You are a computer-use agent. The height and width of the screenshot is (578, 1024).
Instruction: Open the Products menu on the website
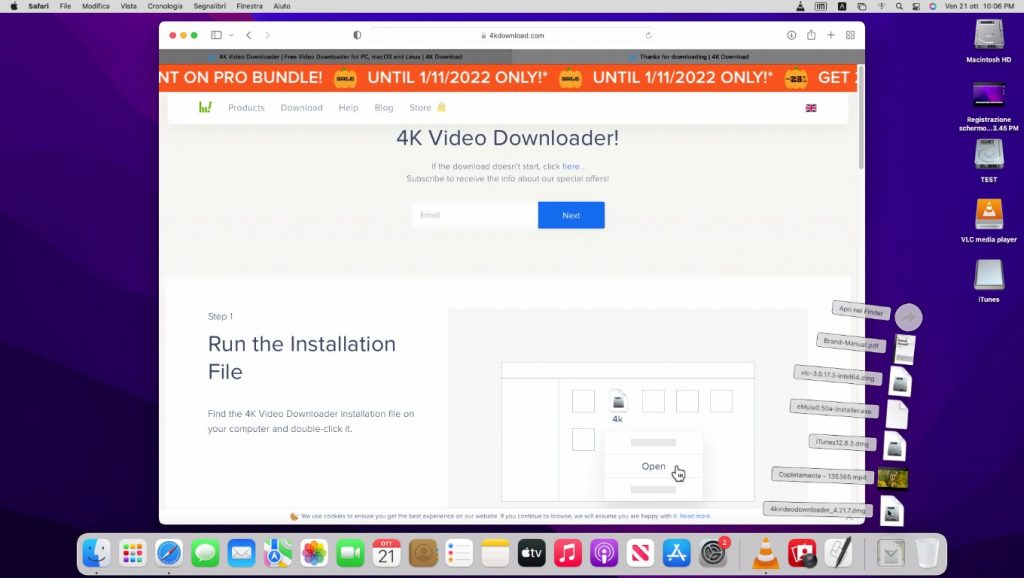pyautogui.click(x=246, y=108)
